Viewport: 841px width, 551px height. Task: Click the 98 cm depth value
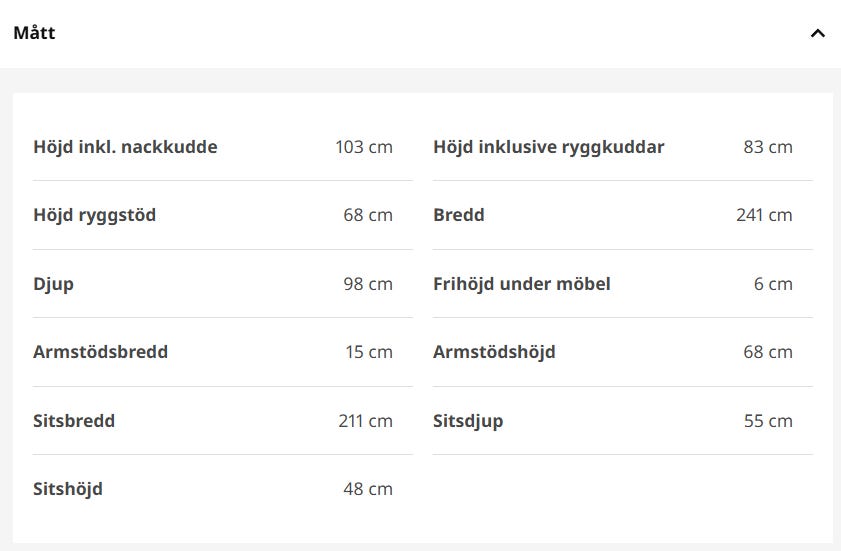(x=368, y=284)
